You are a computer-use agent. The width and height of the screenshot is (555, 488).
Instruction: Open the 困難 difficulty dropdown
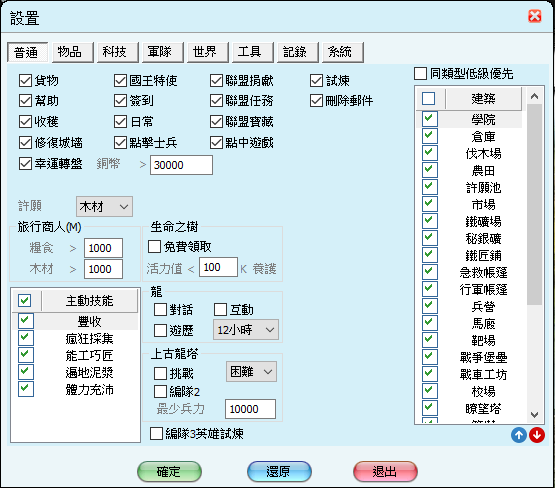(251, 372)
